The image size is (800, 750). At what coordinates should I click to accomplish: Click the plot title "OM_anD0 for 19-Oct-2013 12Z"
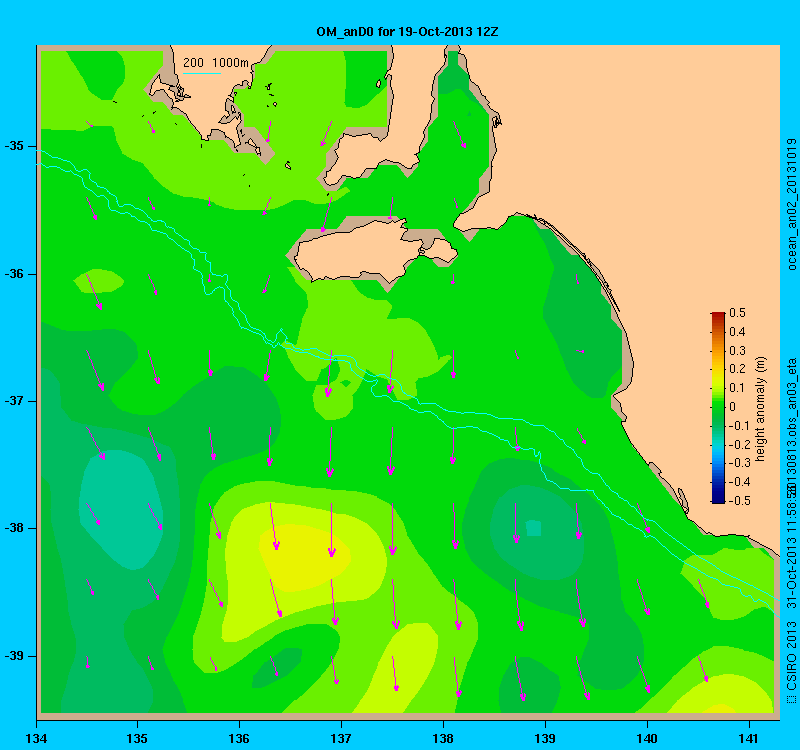407,32
